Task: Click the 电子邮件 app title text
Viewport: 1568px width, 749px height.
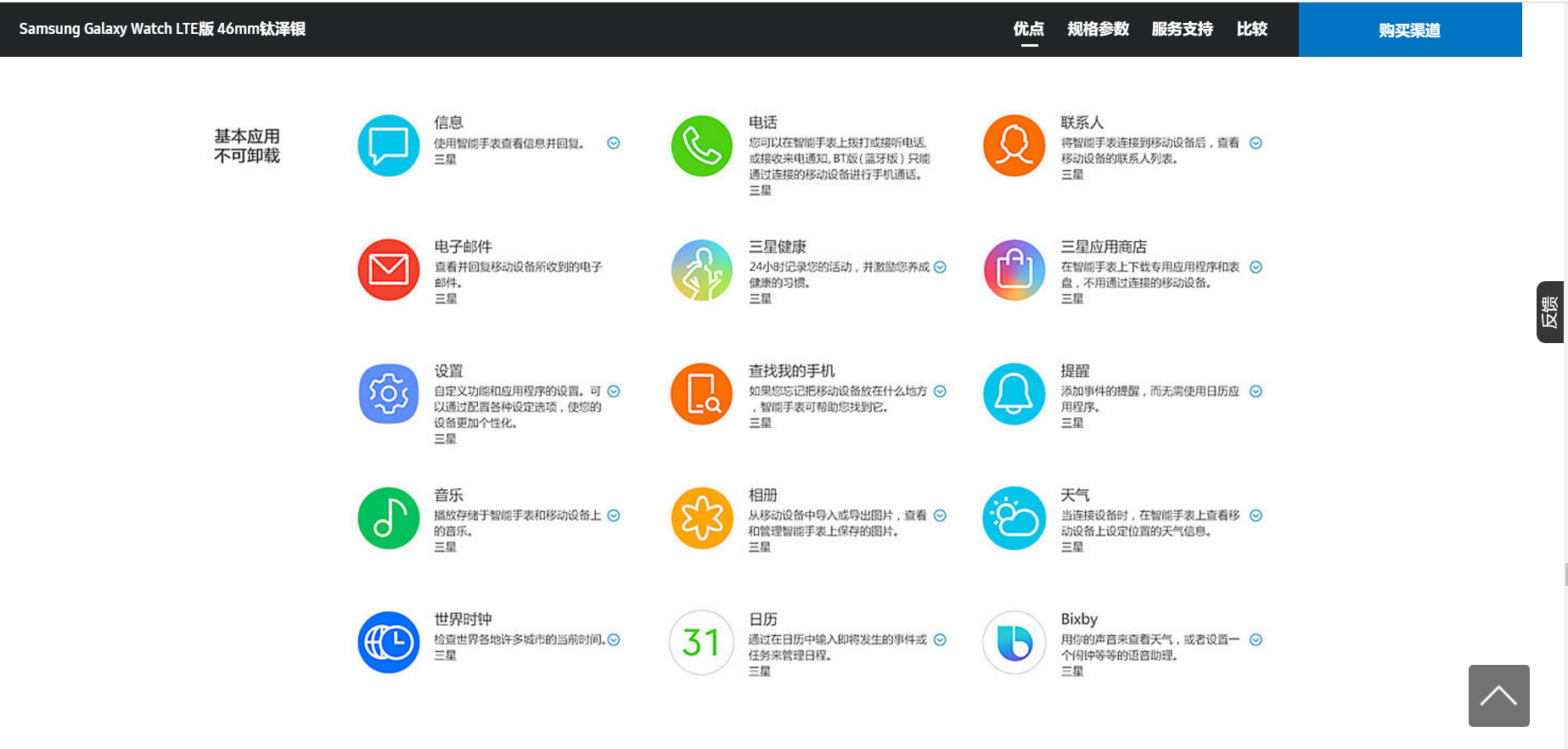Action: 464,246
